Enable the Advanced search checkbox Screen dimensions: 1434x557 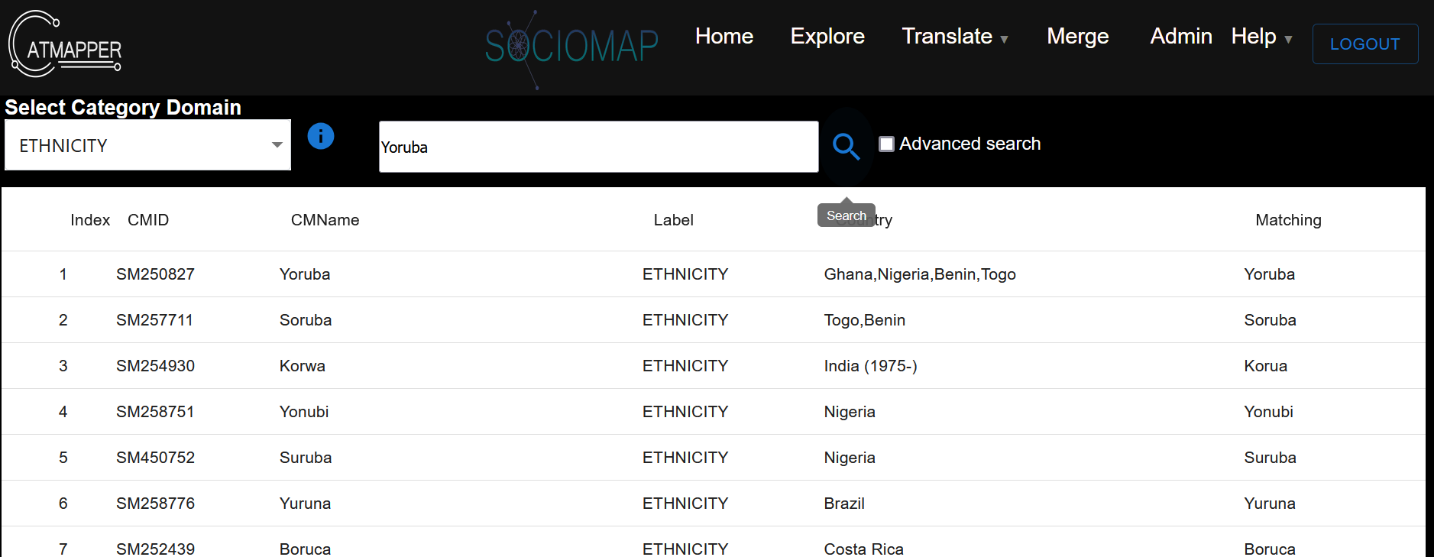tap(886, 144)
